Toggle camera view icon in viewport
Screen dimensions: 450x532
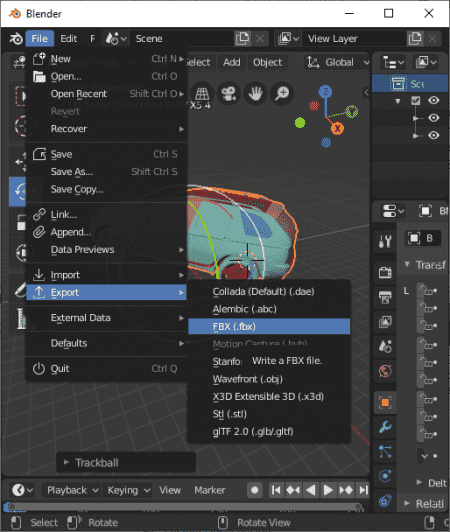(229, 93)
